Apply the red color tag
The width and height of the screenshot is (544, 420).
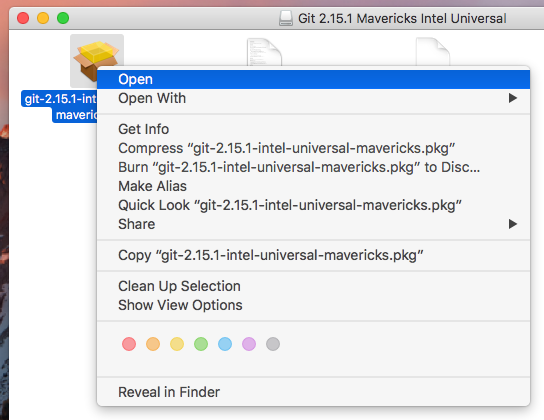129,344
